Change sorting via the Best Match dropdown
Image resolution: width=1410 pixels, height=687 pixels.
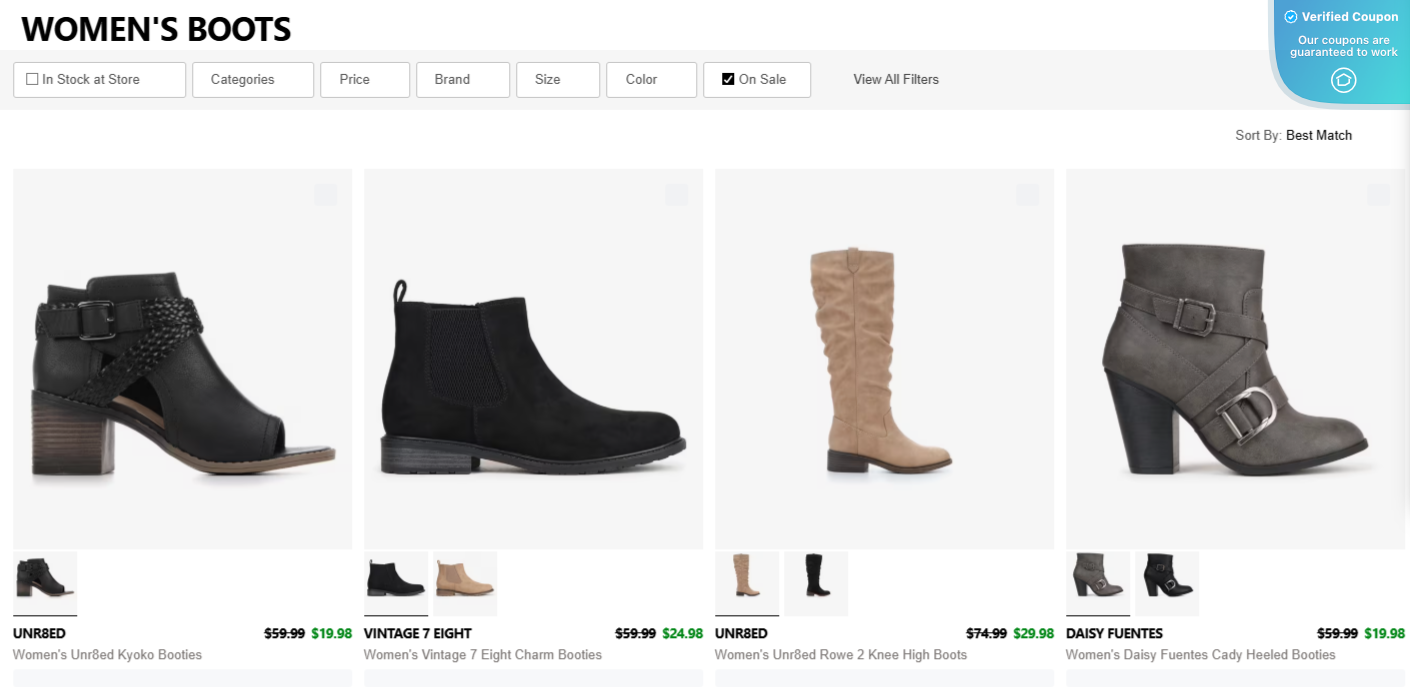(x=1318, y=135)
